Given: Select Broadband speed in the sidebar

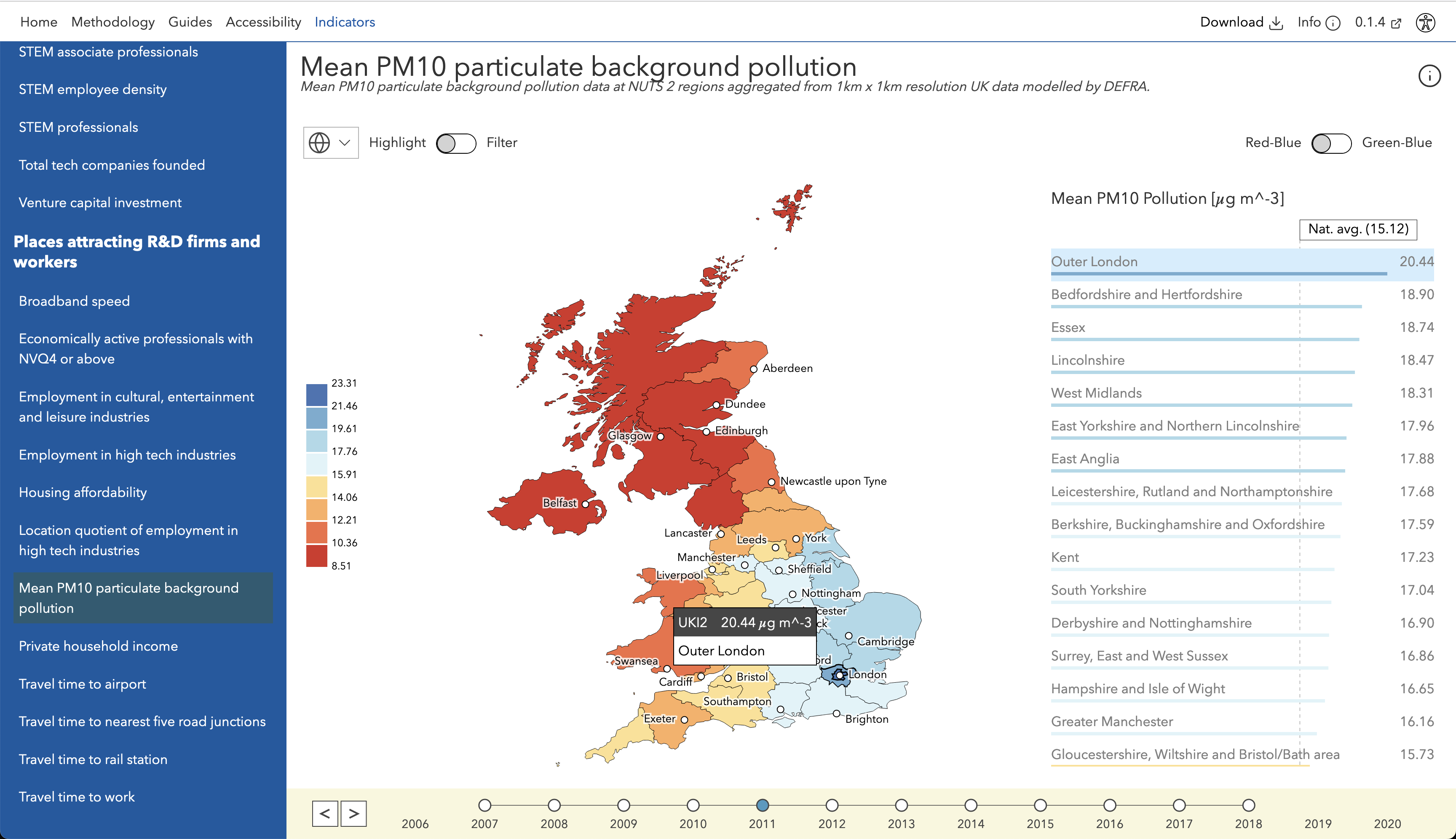Looking at the screenshot, I should [74, 301].
